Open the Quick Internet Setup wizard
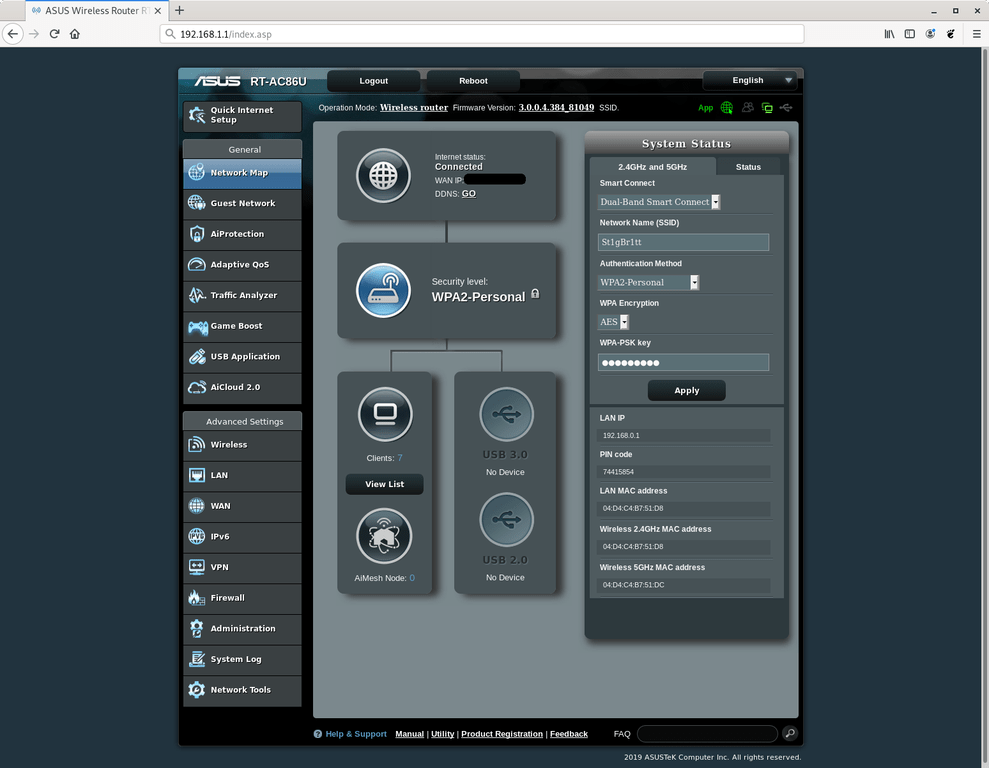Viewport: 989px width, 768px height. coord(242,115)
